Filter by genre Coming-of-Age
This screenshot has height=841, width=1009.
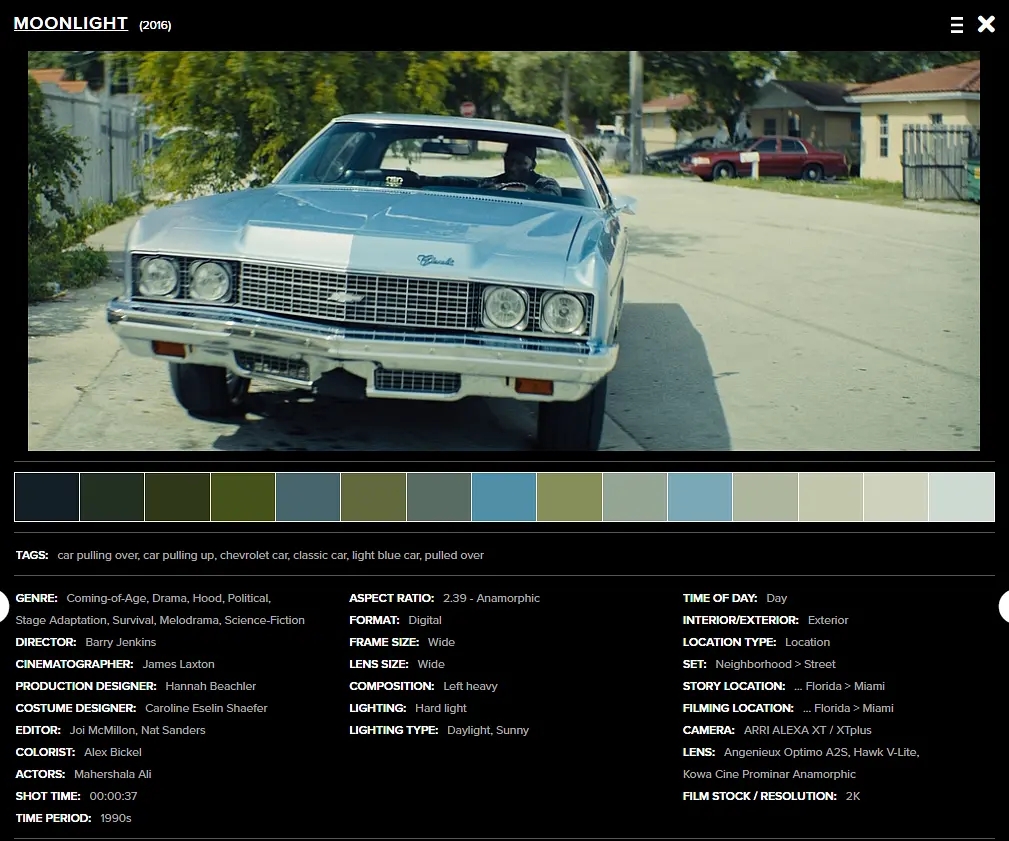[x=106, y=598]
